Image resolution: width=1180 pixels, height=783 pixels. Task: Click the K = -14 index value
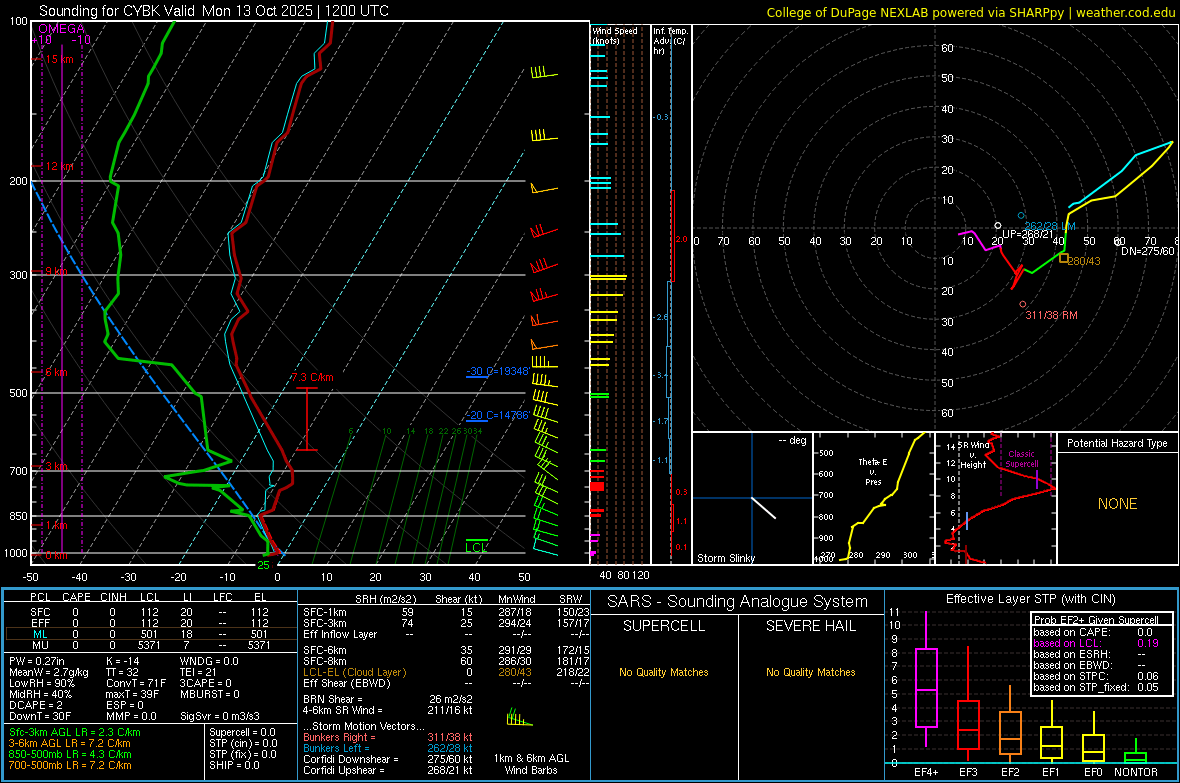point(124,661)
